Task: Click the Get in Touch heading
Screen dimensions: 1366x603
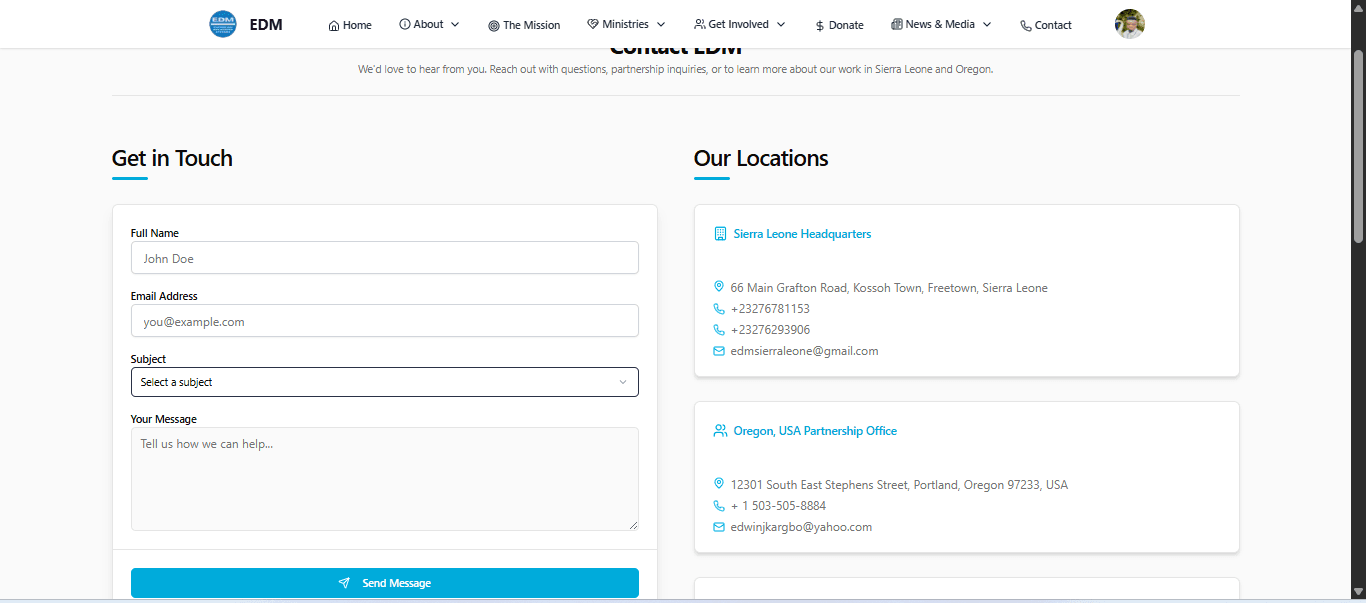Action: pos(172,158)
